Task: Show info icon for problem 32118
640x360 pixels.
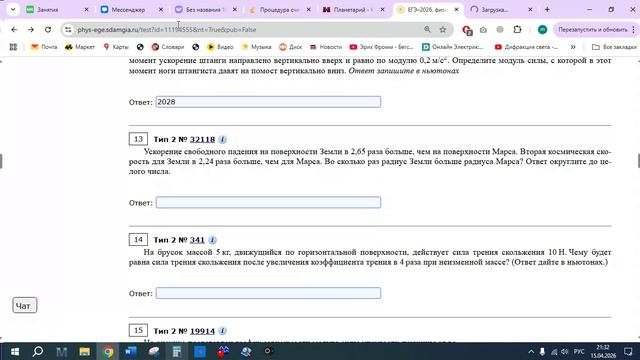Action: pos(222,139)
